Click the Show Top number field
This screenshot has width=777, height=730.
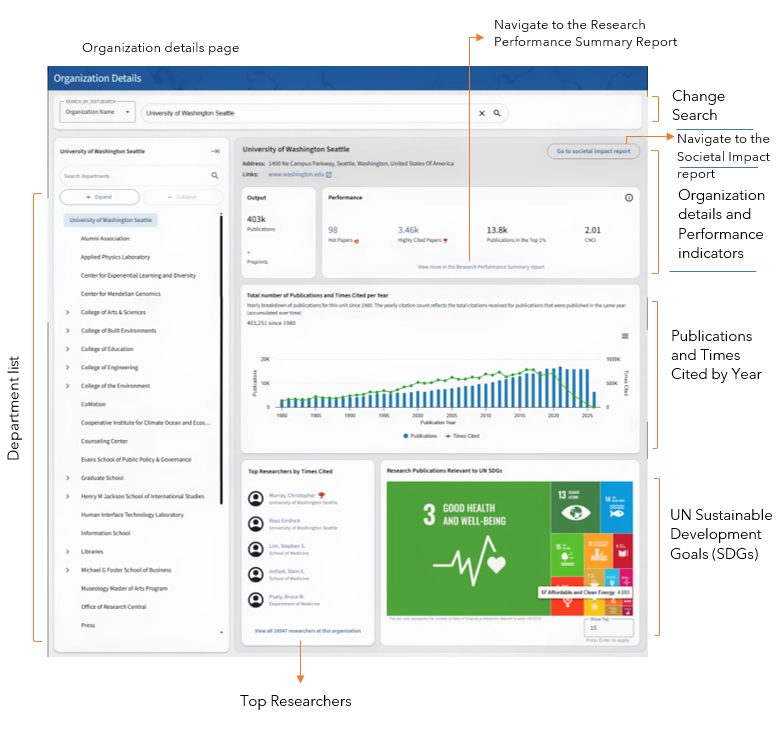click(609, 627)
